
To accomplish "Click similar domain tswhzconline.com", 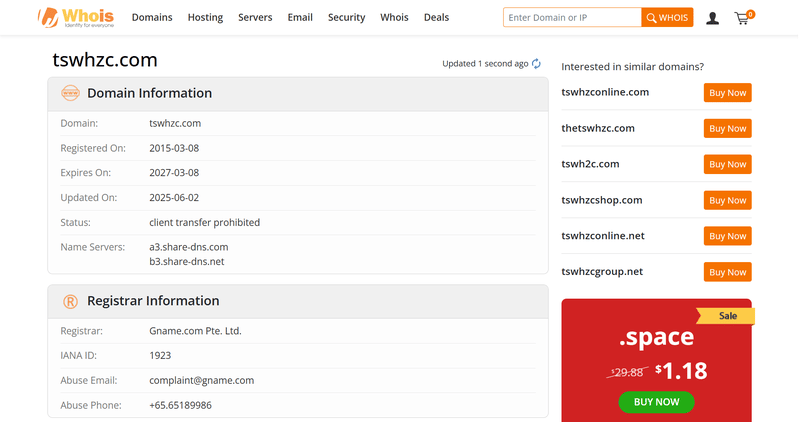I will point(605,92).
